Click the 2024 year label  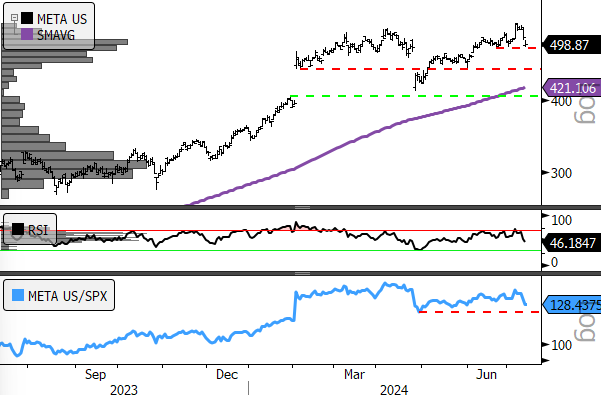click(x=394, y=390)
